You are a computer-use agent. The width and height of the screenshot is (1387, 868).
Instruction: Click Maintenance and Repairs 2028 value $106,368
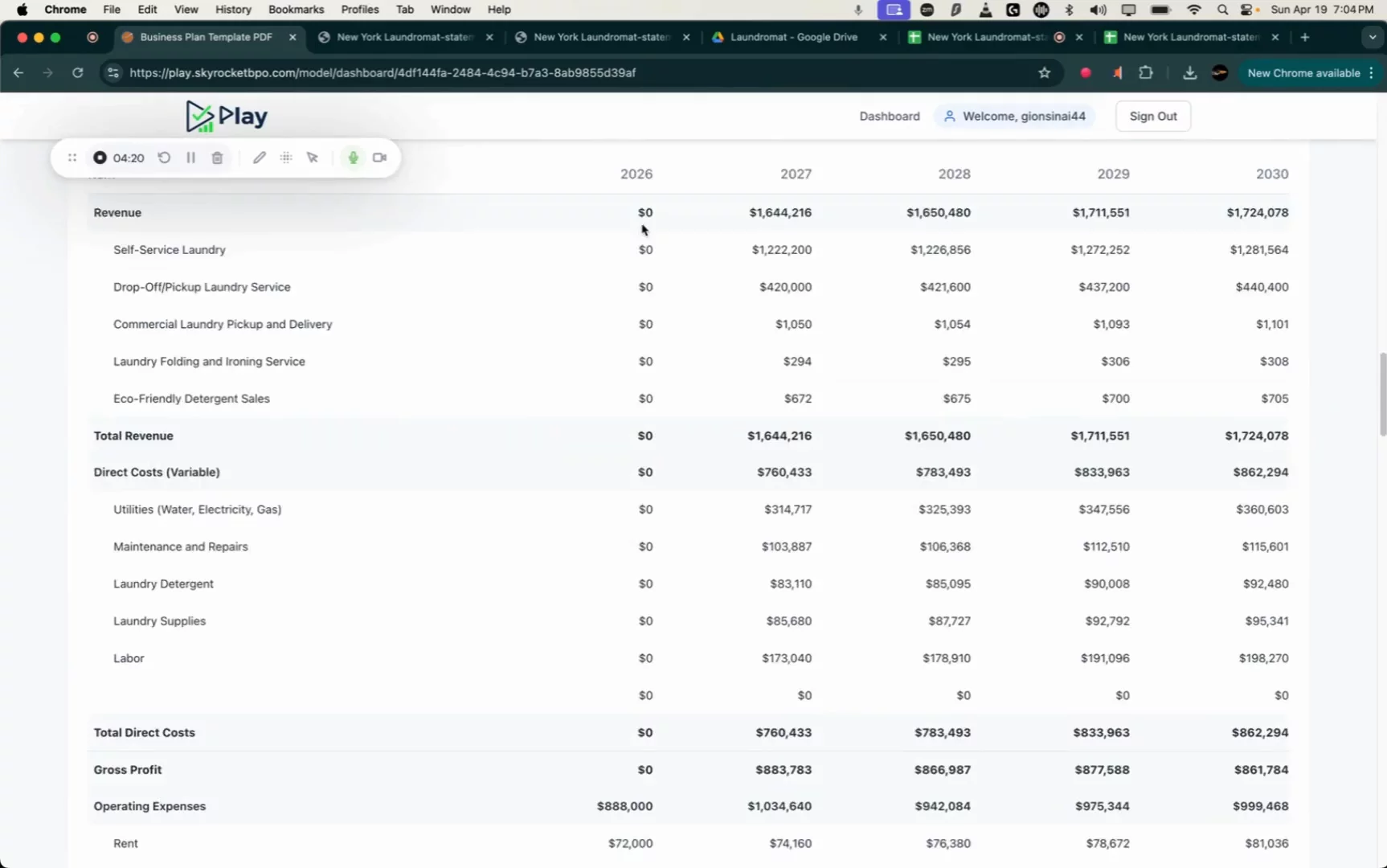pyautogui.click(x=945, y=547)
